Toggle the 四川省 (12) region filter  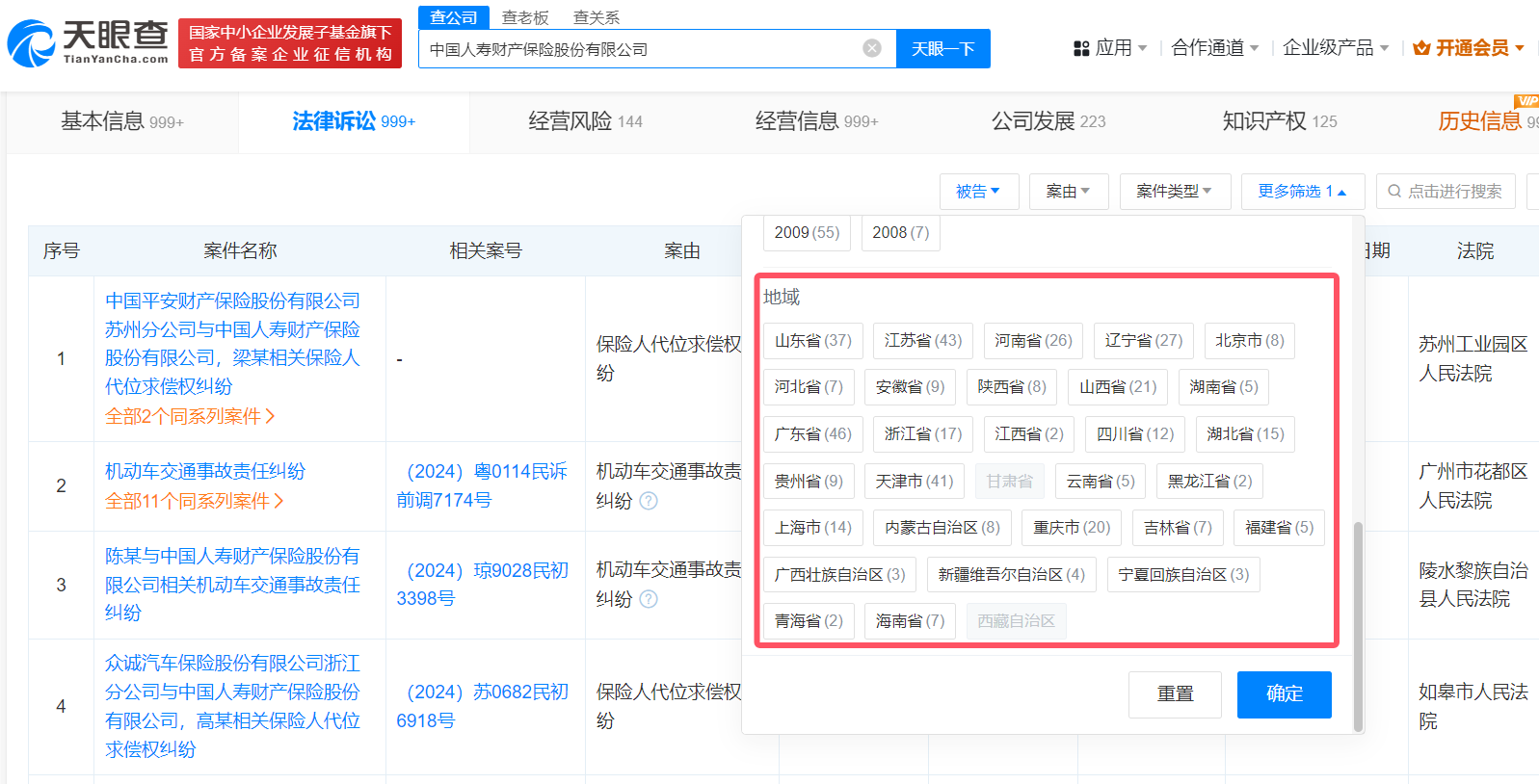click(x=1135, y=433)
